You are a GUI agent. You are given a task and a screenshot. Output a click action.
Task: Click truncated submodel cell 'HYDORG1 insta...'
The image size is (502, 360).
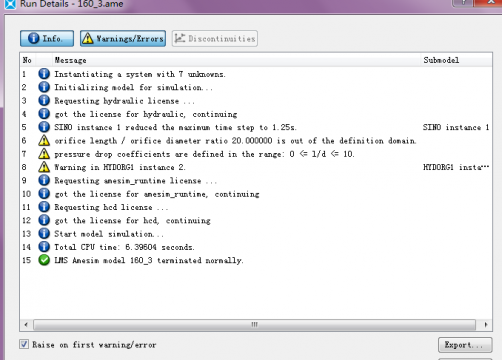pos(456,167)
